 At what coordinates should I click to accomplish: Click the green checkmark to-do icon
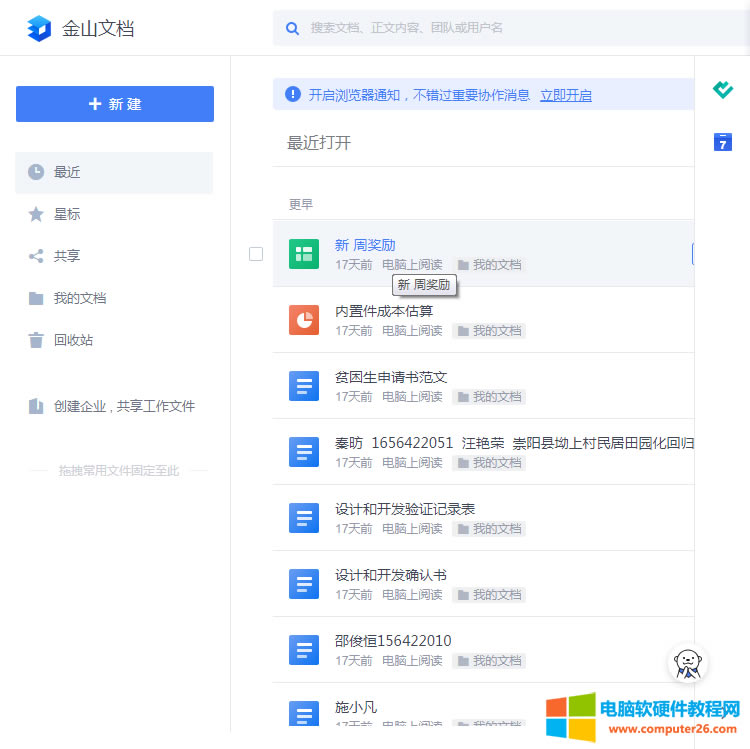coord(722,90)
